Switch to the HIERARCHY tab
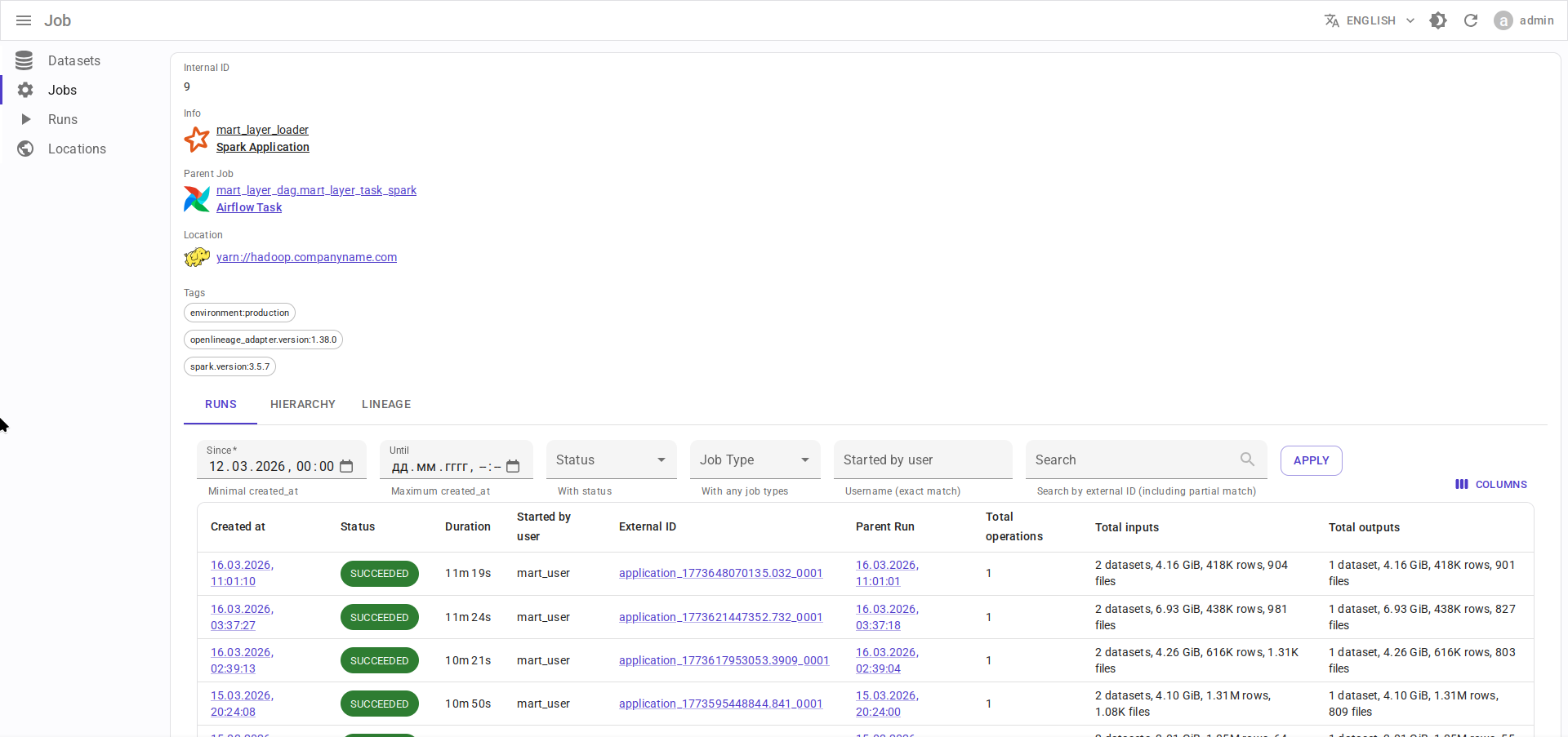Viewport: 1568px width, 737px height. pyautogui.click(x=303, y=404)
